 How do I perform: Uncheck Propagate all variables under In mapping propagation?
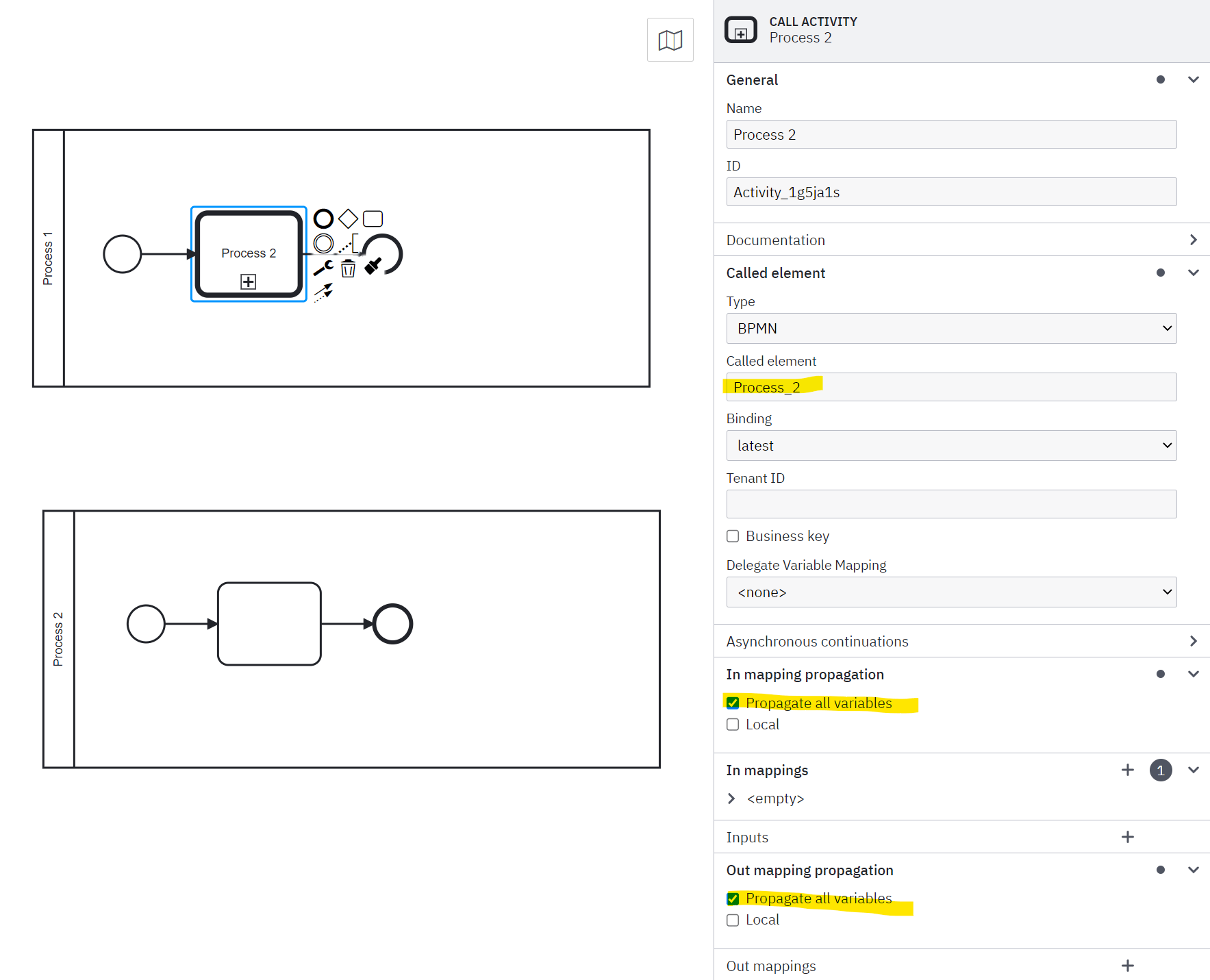[732, 703]
